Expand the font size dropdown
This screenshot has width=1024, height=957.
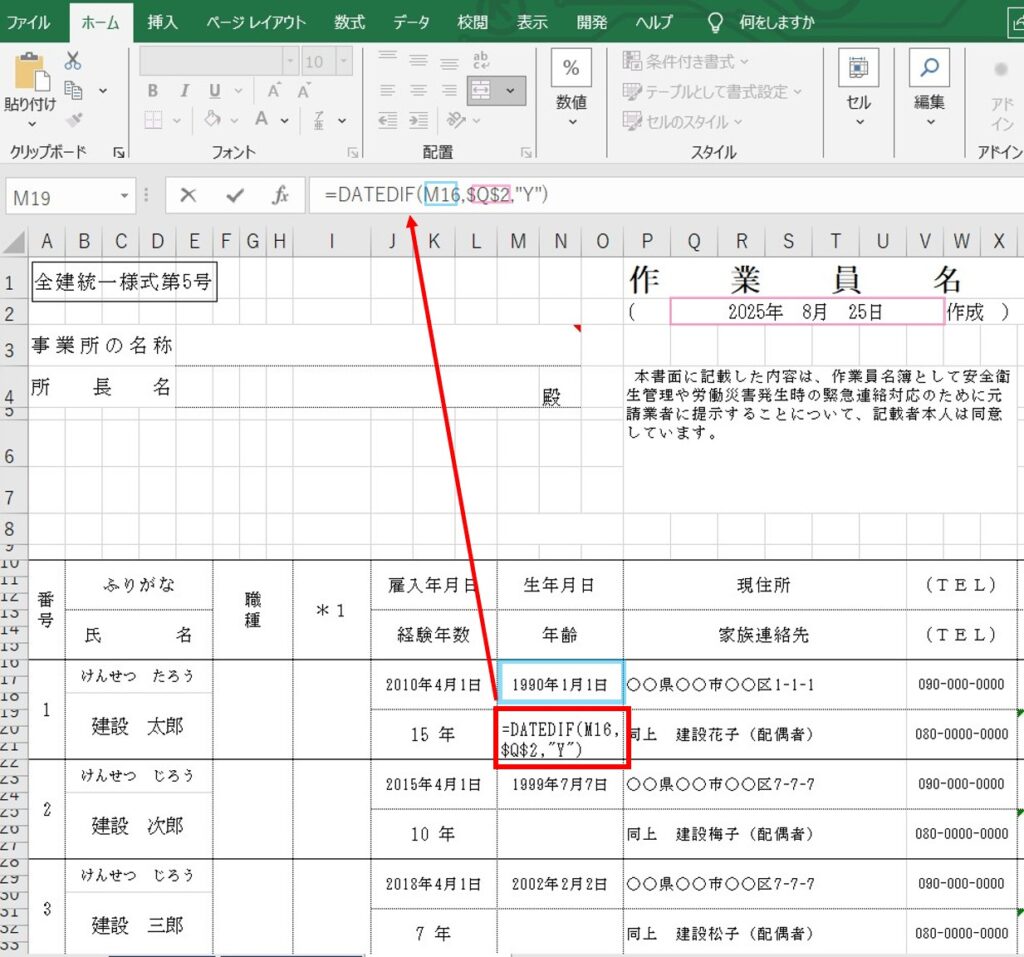coord(344,61)
